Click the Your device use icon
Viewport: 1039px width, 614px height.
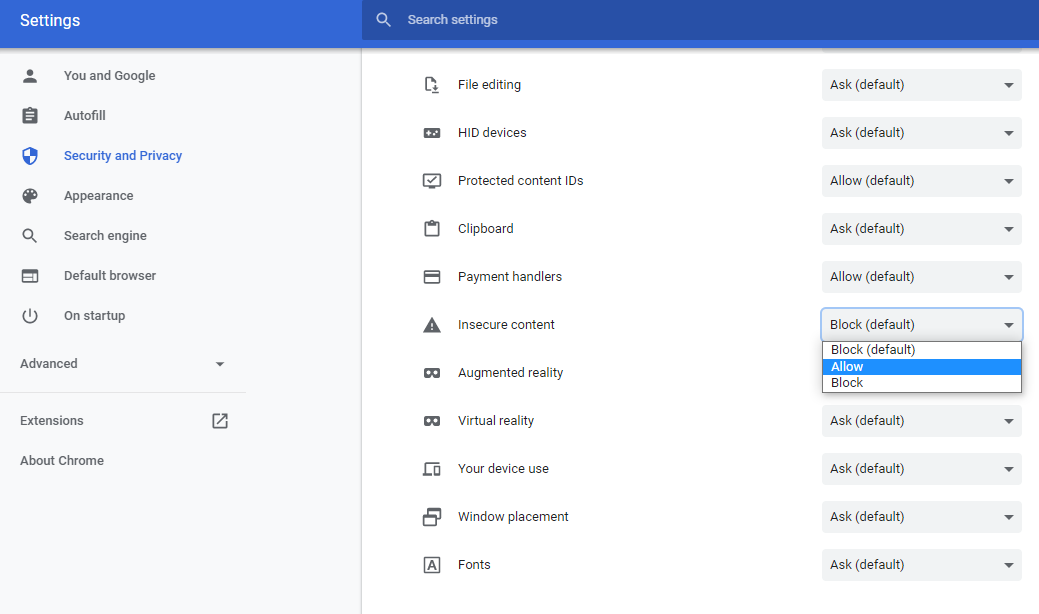point(431,469)
